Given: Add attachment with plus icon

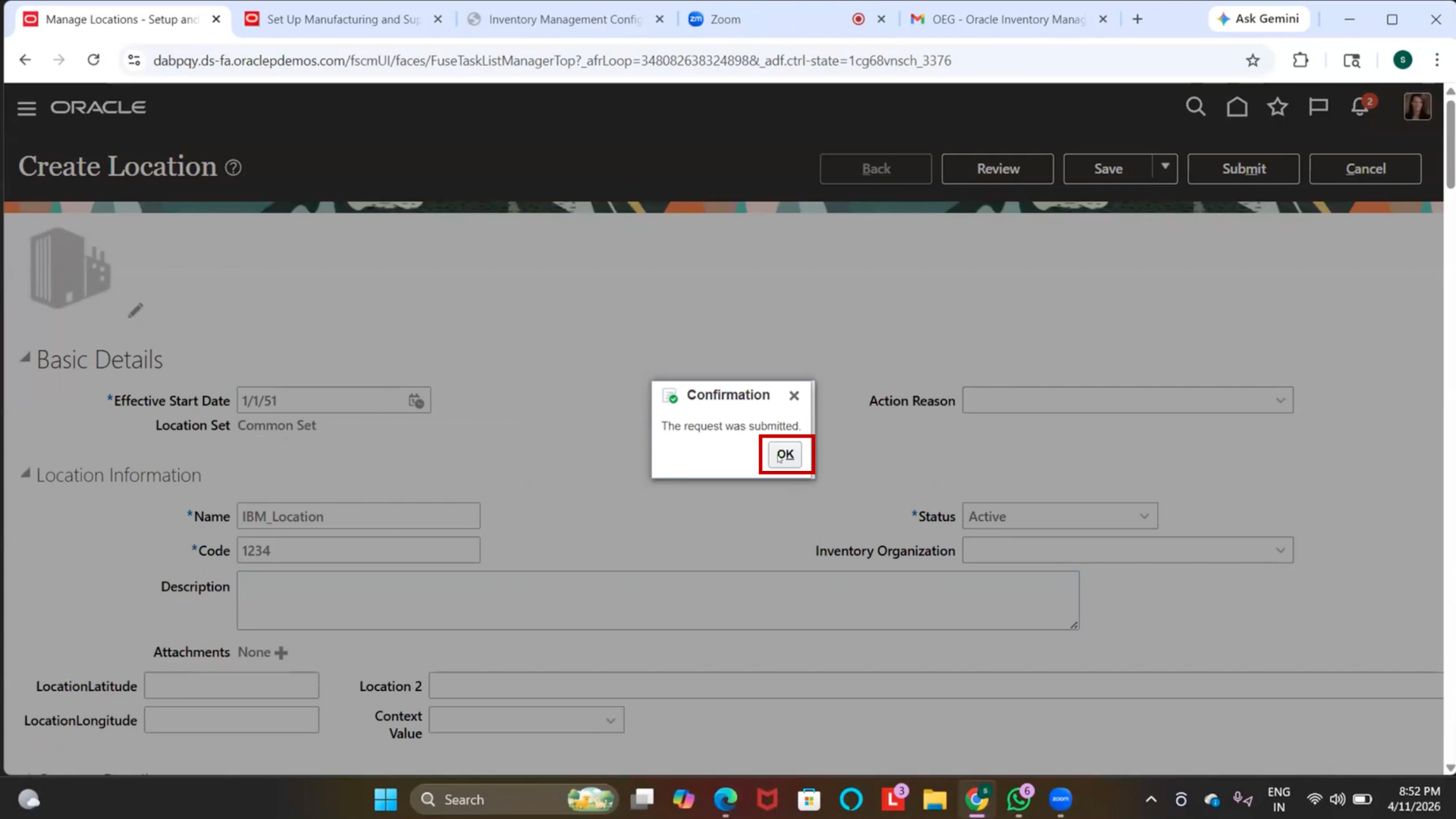Looking at the screenshot, I should [281, 653].
